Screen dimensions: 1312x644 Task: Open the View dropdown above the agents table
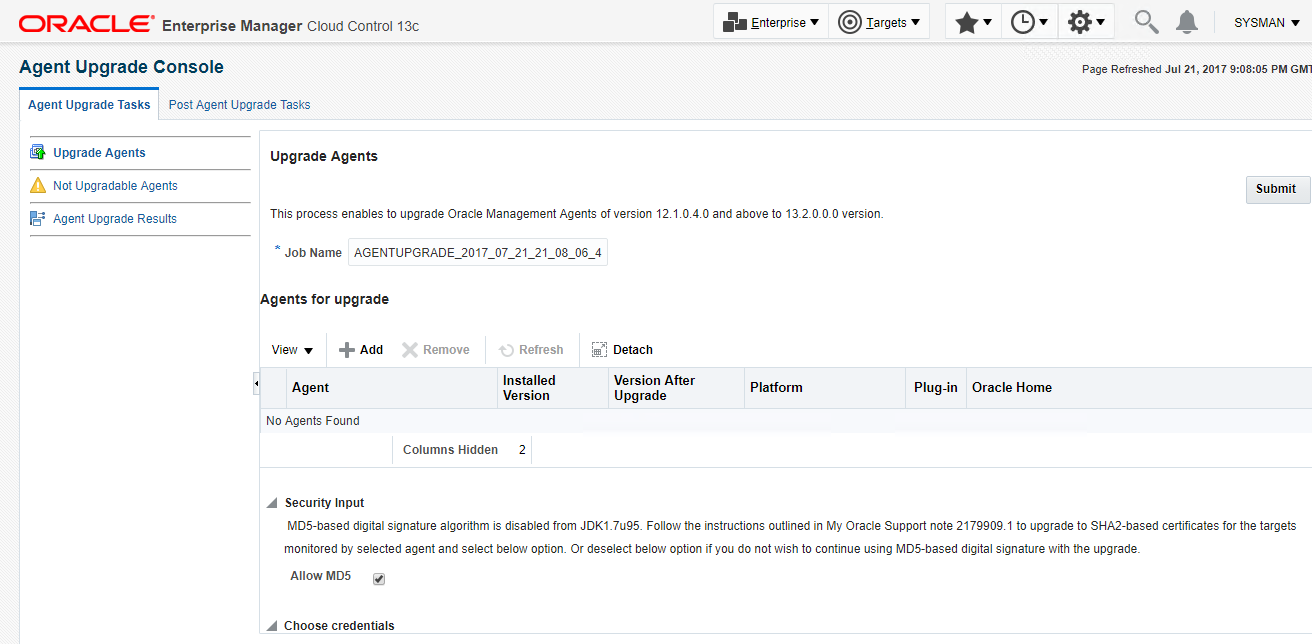click(291, 349)
